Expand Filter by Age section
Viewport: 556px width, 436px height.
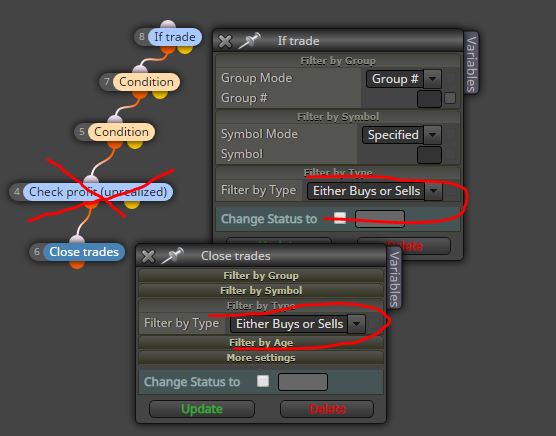[261, 342]
